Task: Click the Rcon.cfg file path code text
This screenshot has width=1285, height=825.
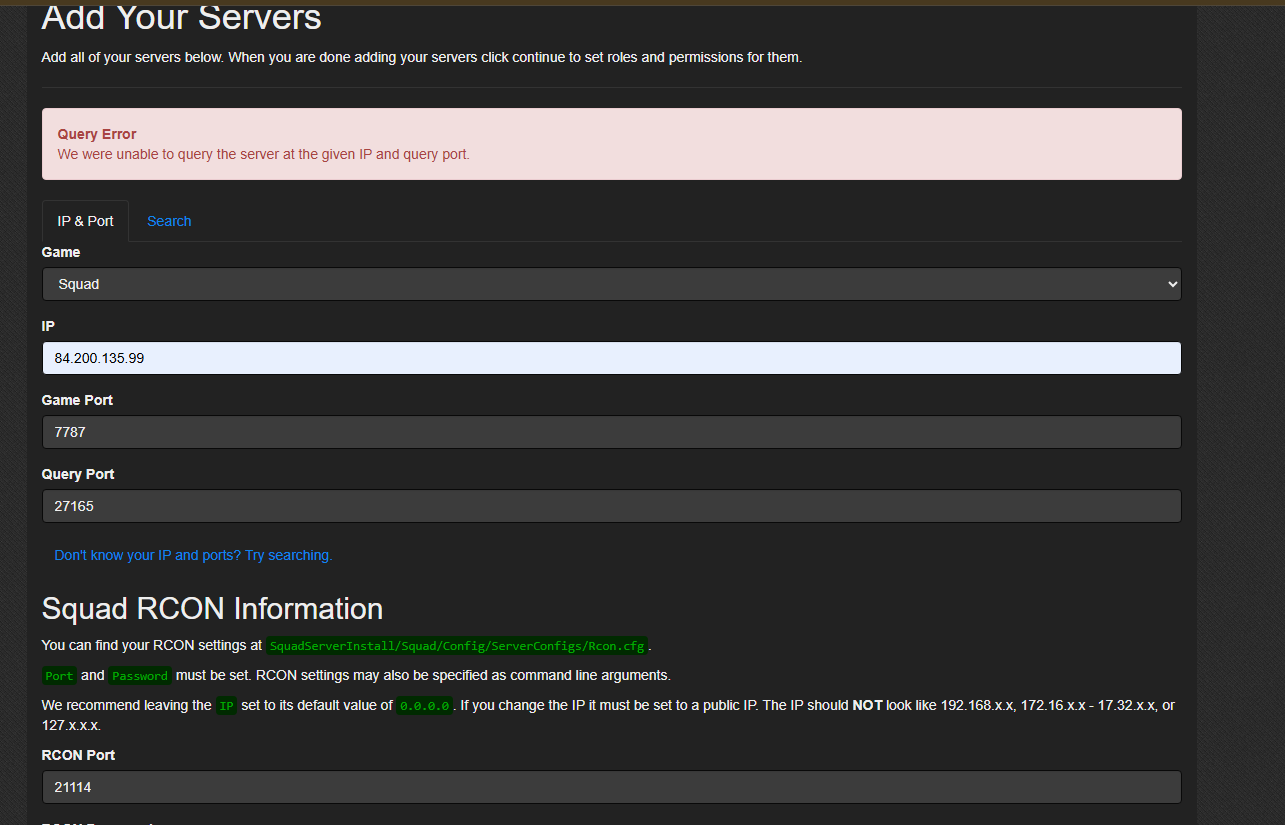Action: 457,646
